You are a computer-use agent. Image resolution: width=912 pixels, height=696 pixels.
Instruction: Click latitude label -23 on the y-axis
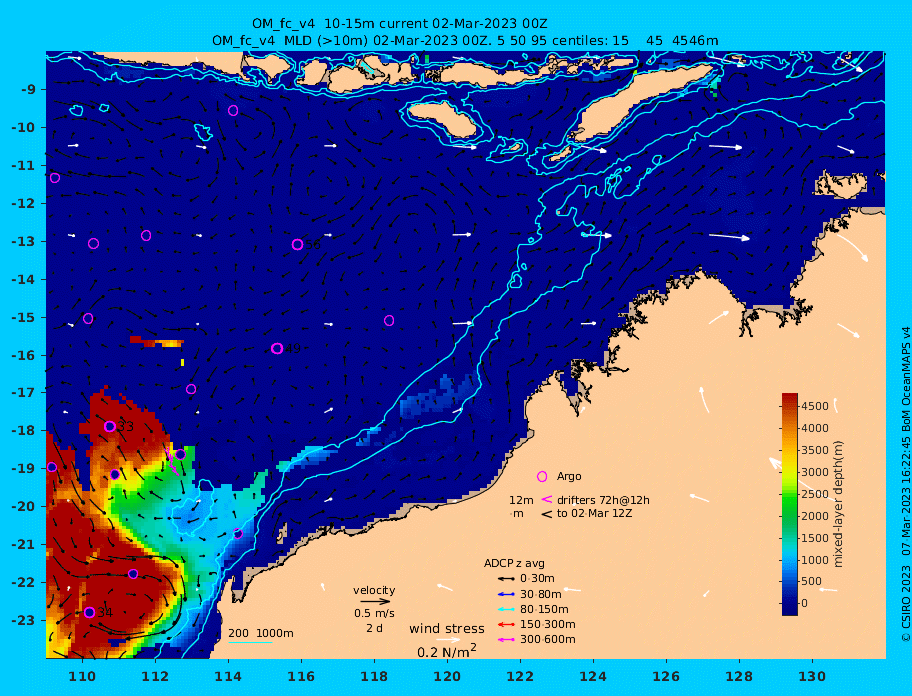[23, 620]
